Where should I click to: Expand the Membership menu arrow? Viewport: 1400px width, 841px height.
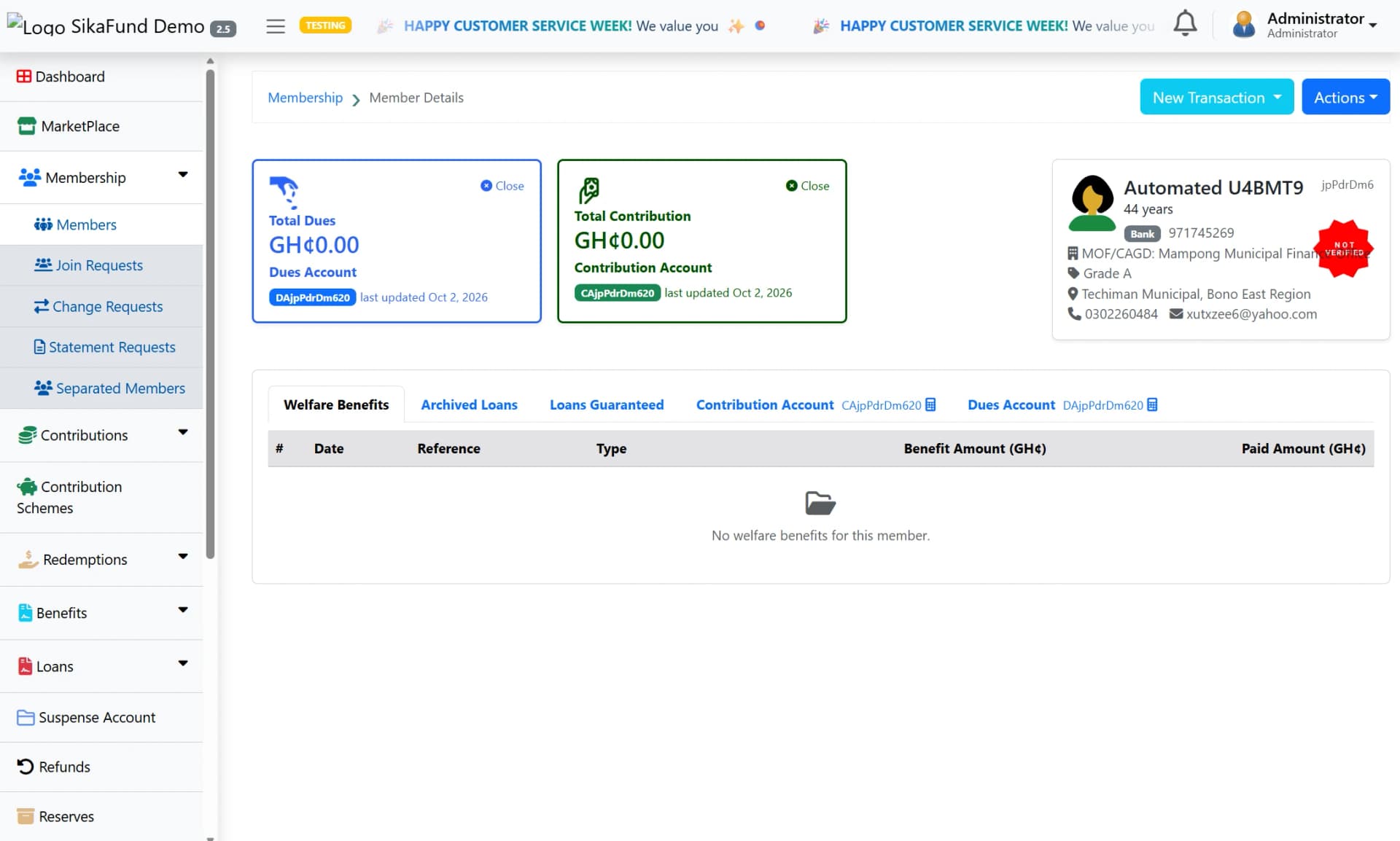pyautogui.click(x=183, y=174)
